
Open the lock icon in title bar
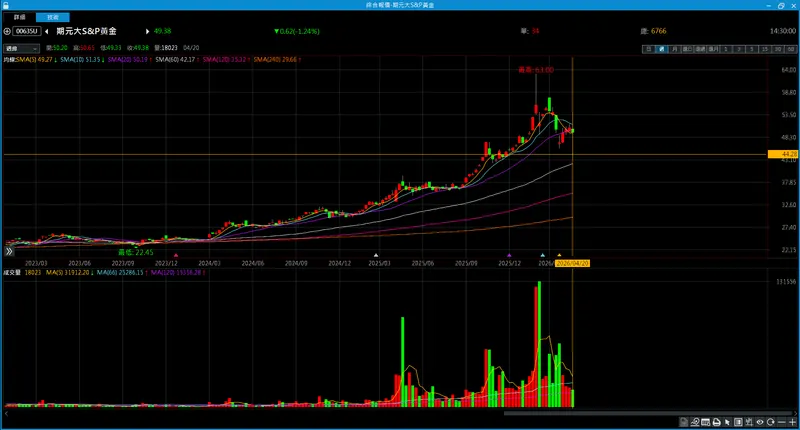pyautogui.click(x=6, y=5)
